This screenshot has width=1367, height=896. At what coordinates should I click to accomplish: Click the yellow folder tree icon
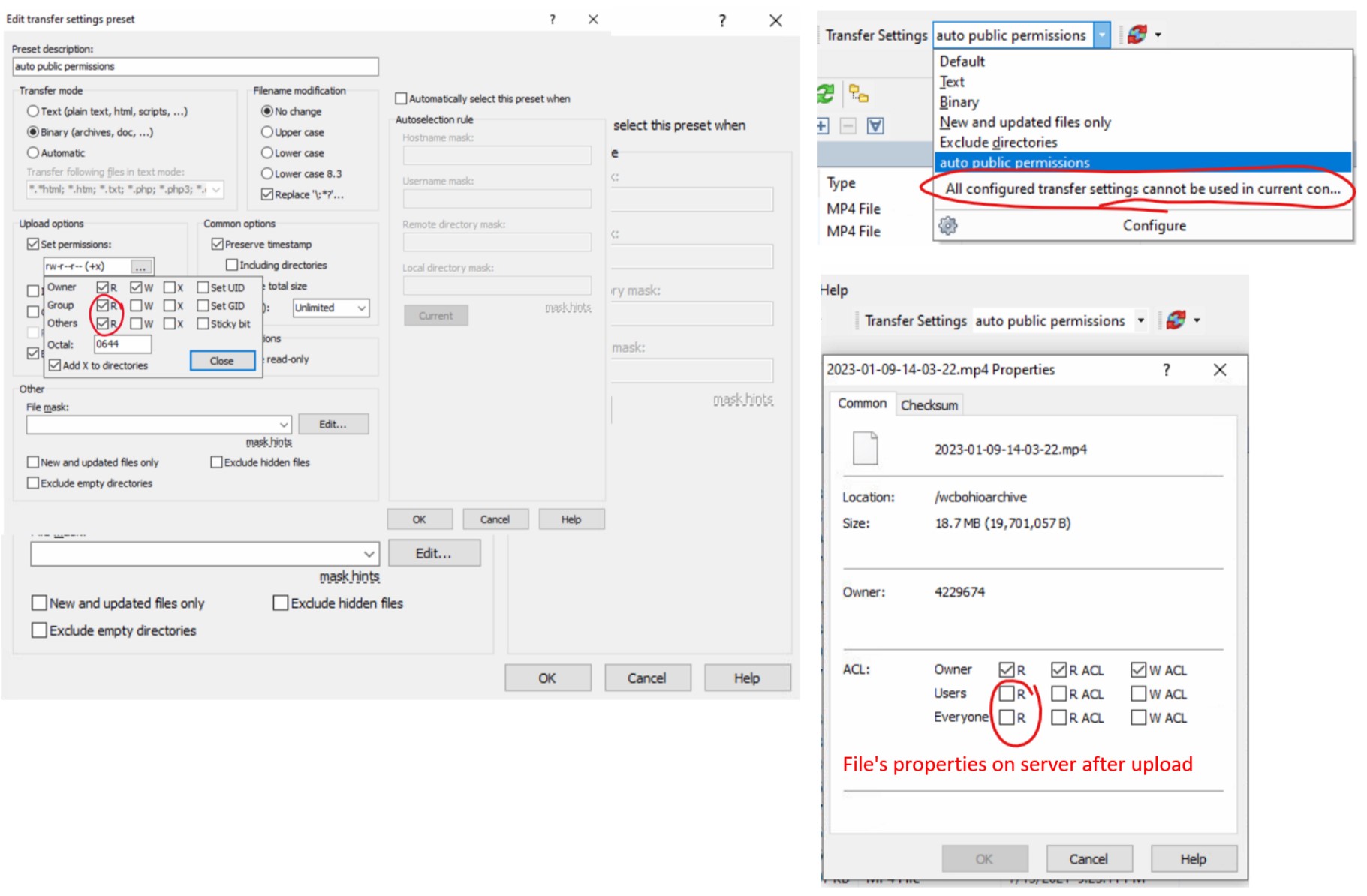858,94
